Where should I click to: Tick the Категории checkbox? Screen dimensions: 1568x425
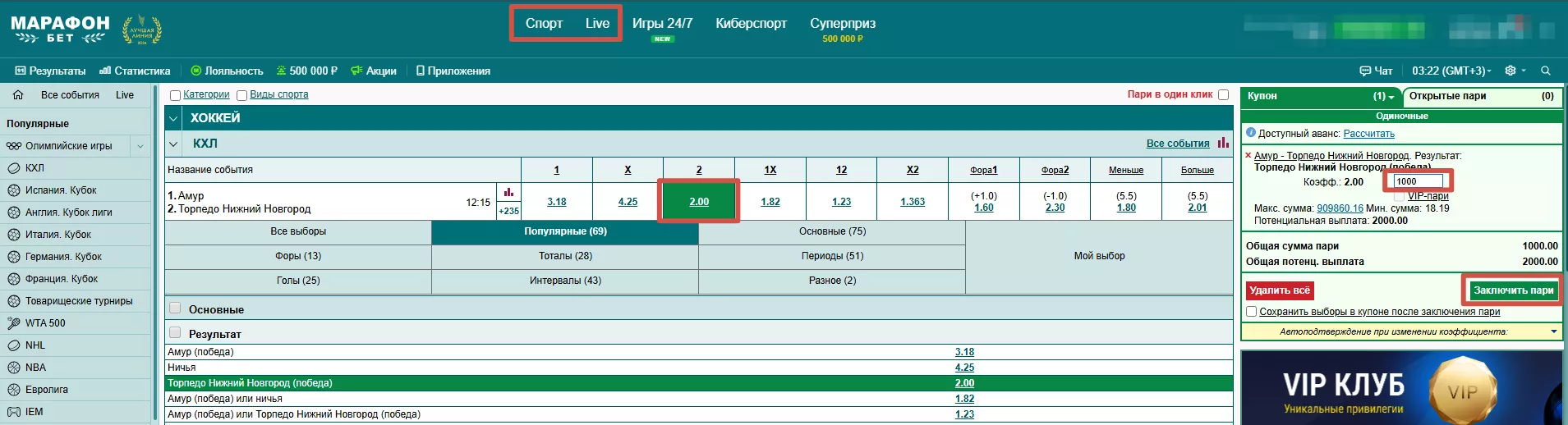(175, 95)
